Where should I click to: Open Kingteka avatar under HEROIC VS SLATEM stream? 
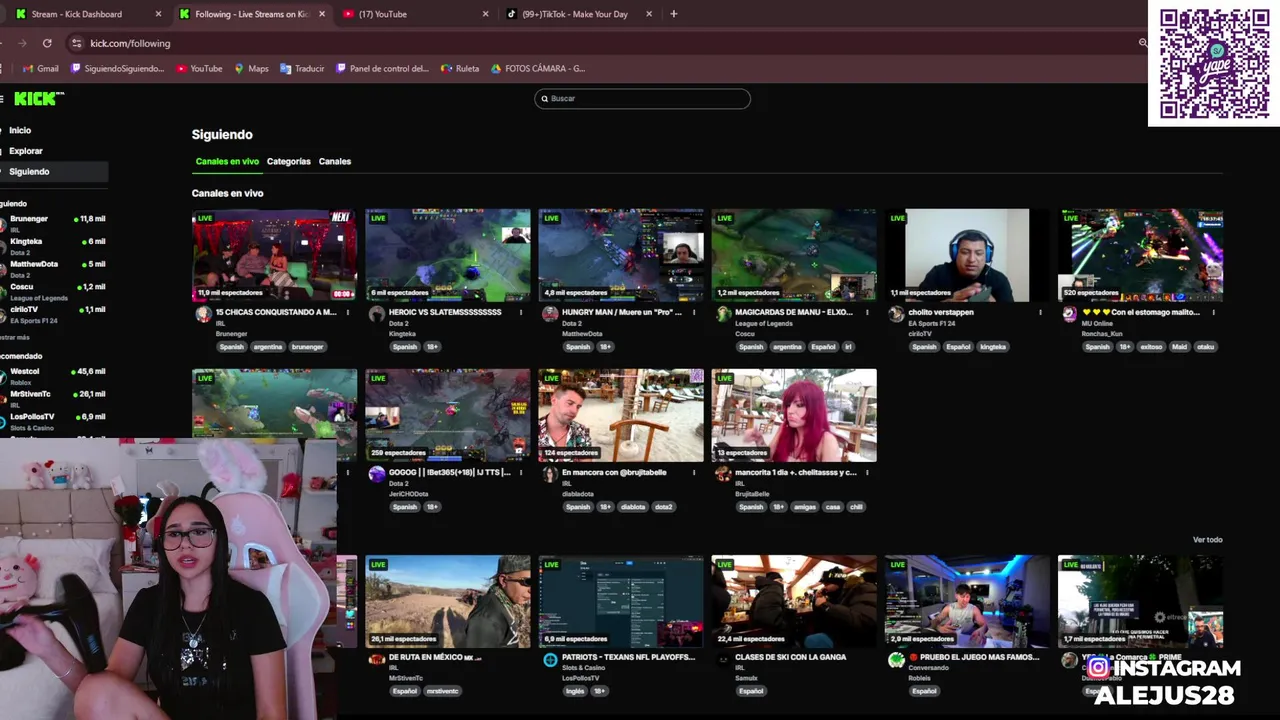tap(376, 314)
